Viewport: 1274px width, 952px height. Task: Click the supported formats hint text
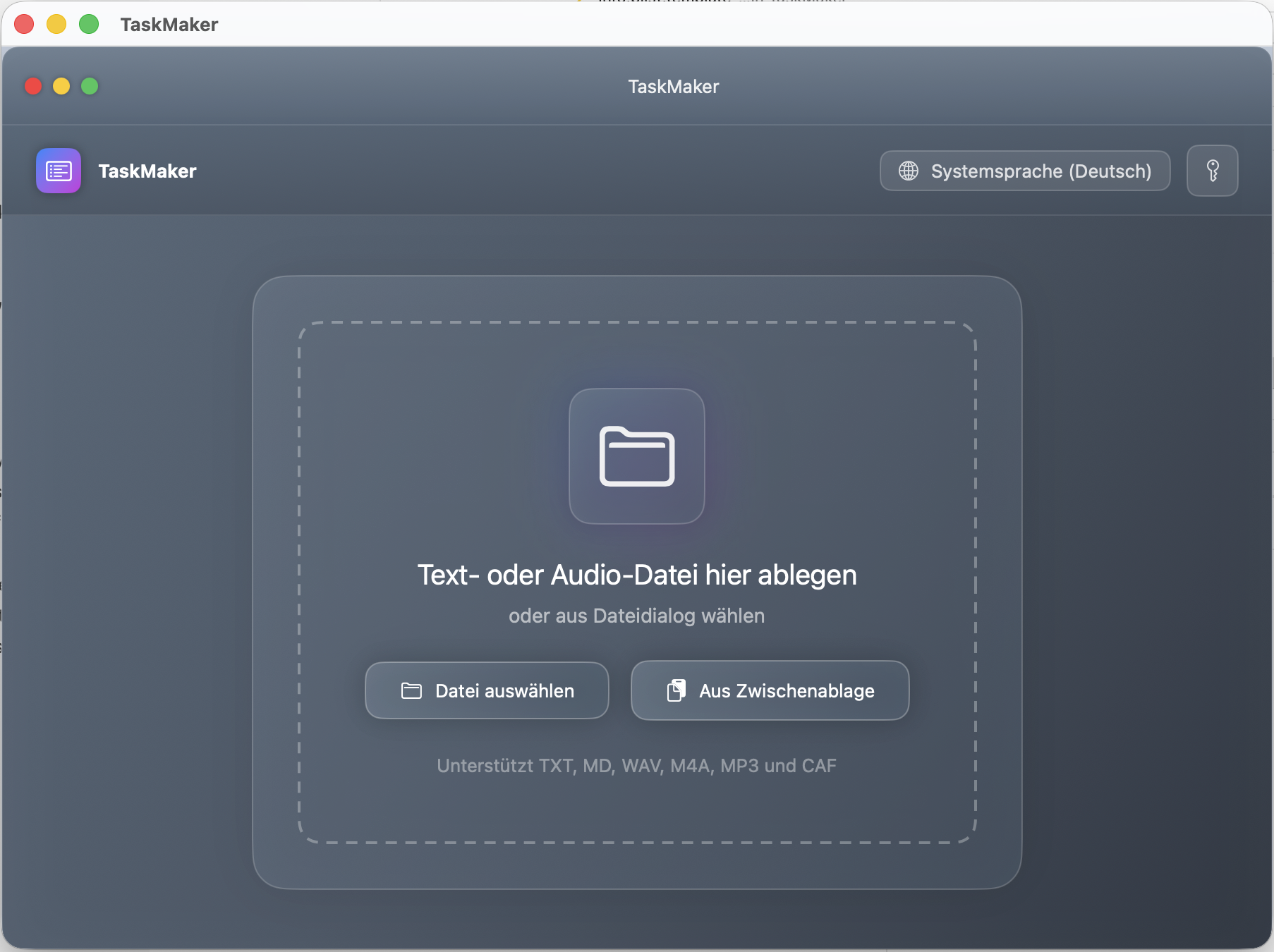pyautogui.click(x=636, y=766)
